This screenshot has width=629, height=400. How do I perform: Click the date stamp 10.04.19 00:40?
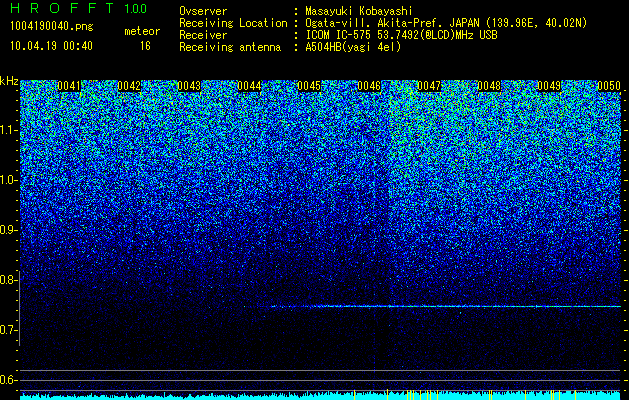point(51,46)
